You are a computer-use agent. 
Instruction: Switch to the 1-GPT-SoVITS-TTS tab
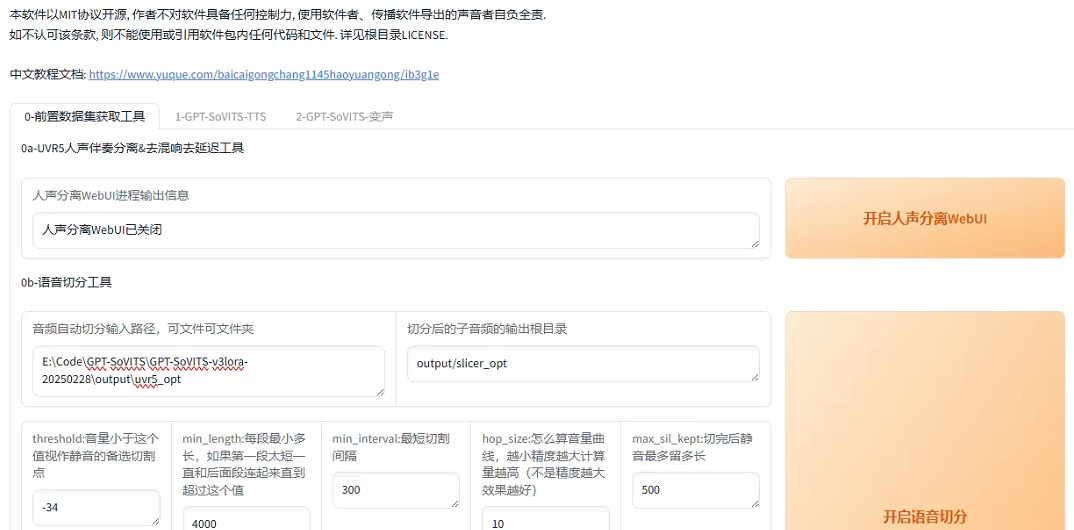coord(221,116)
